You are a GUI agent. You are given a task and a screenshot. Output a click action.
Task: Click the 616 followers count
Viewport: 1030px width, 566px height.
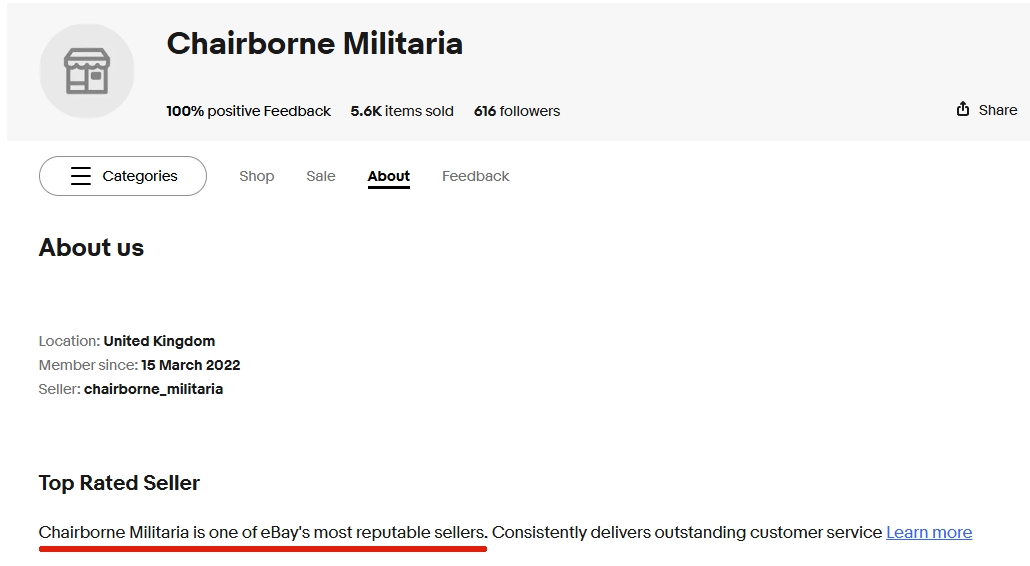[517, 111]
